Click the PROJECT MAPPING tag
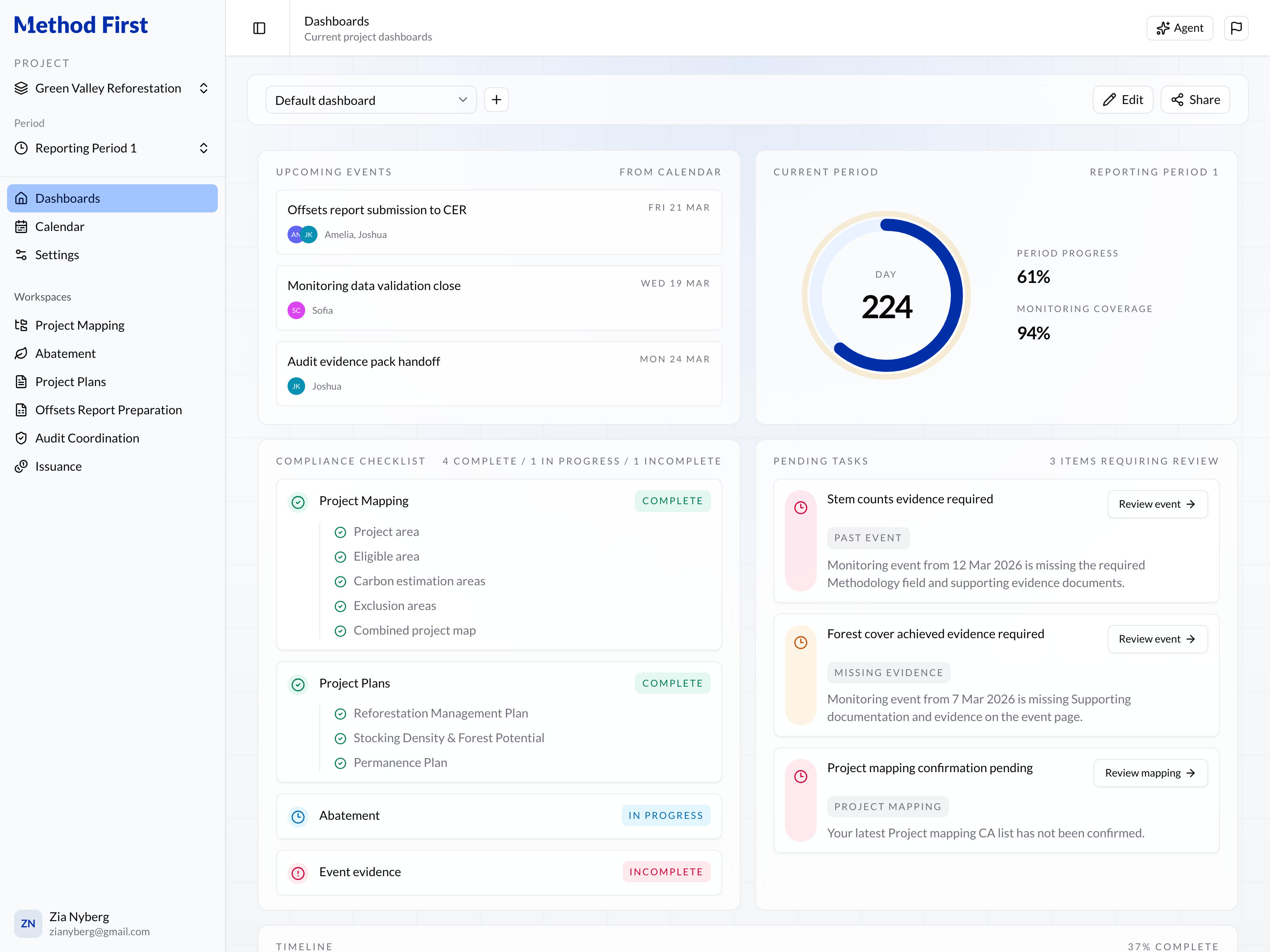The height and width of the screenshot is (952, 1270). coord(888,807)
